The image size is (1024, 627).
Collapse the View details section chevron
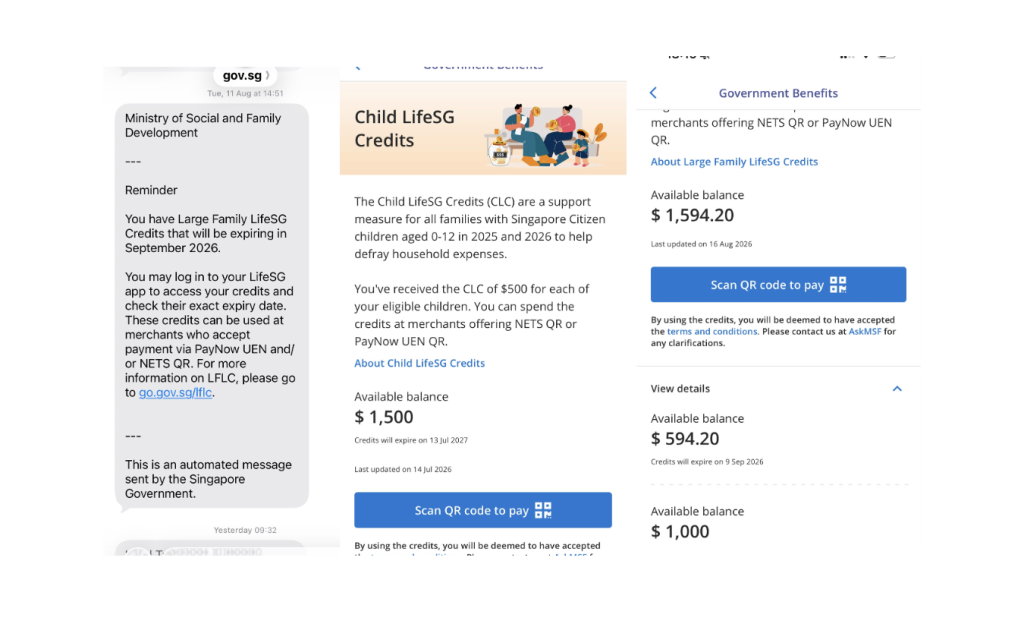(897, 389)
